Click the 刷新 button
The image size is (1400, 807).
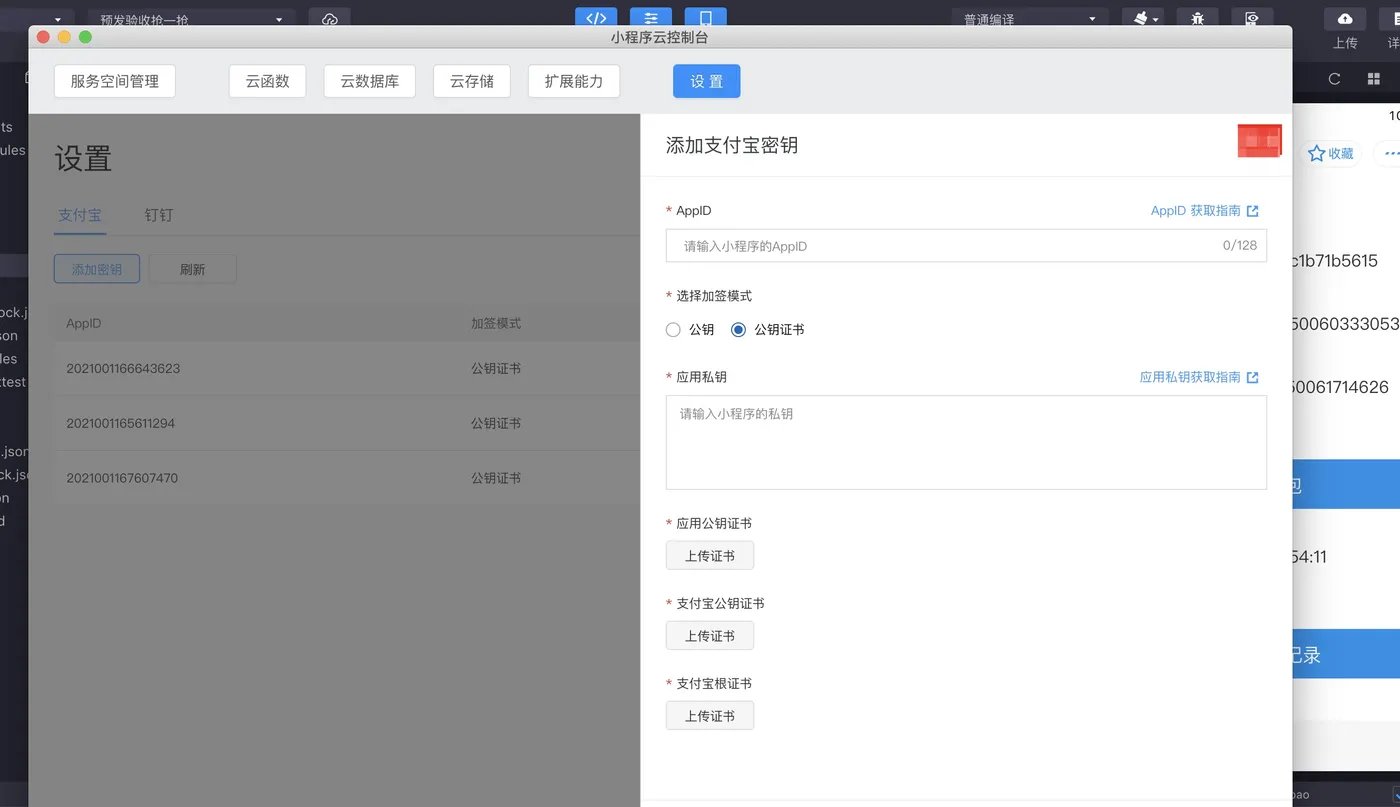[192, 269]
